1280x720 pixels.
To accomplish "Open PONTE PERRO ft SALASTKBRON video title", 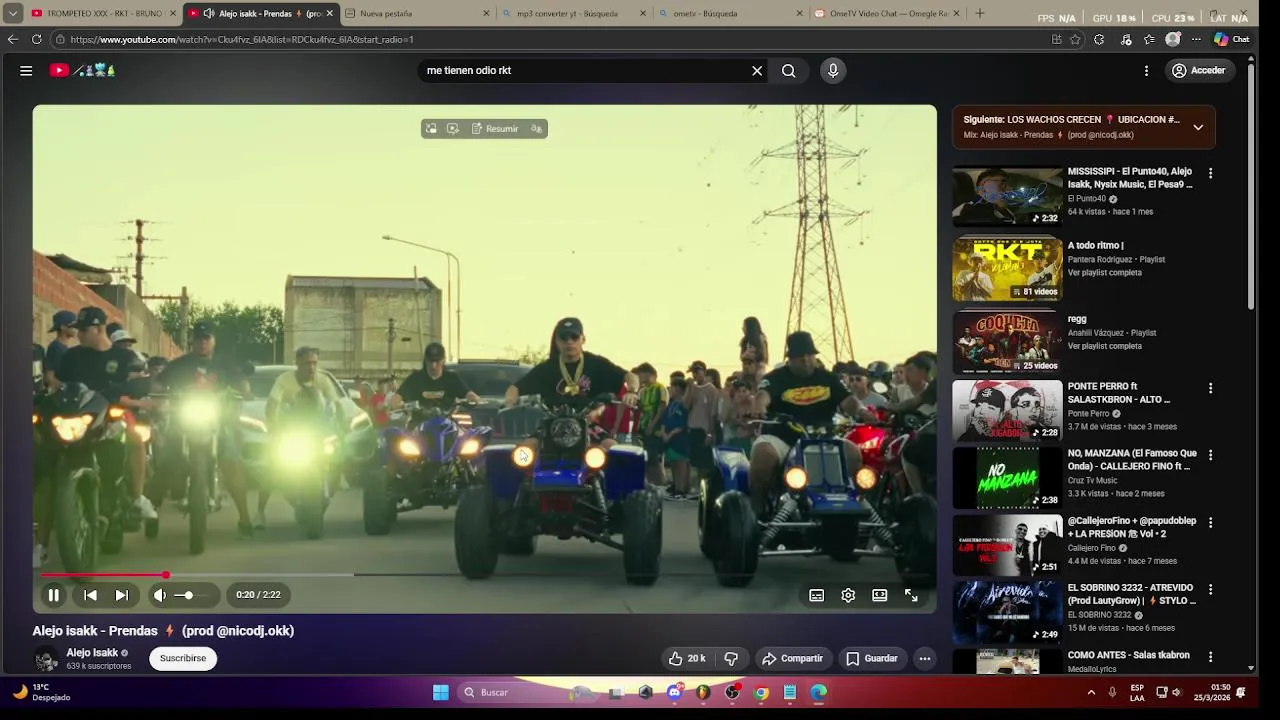I will [1119, 392].
